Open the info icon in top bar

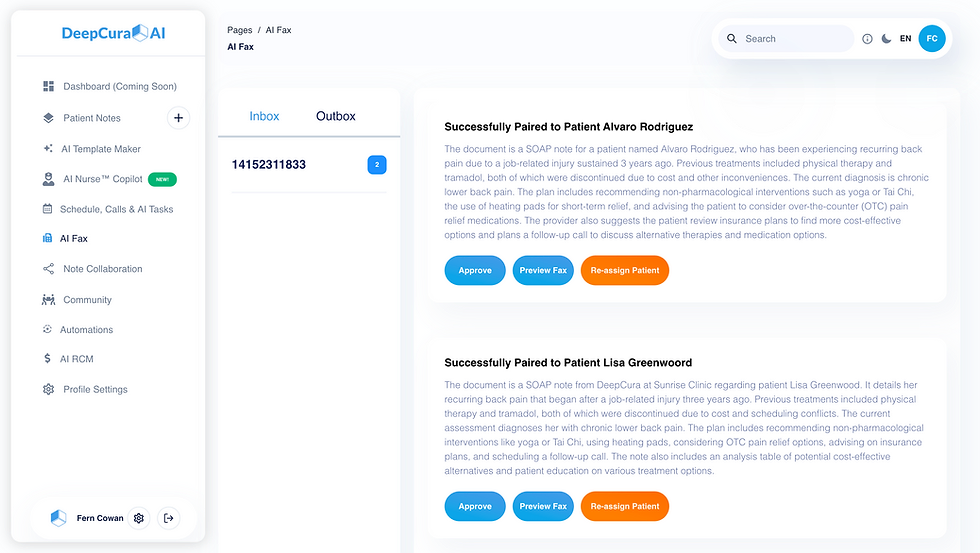[867, 39]
